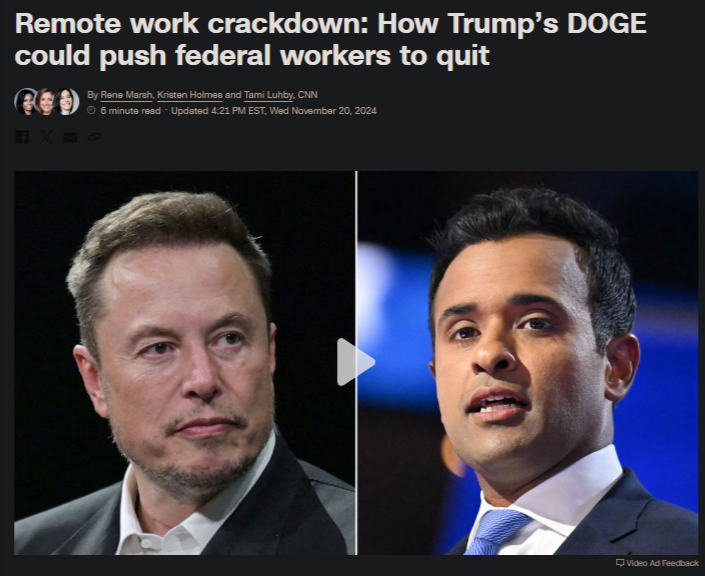This screenshot has width=705, height=576.
Task: Copy article link icon
Action: [94, 137]
